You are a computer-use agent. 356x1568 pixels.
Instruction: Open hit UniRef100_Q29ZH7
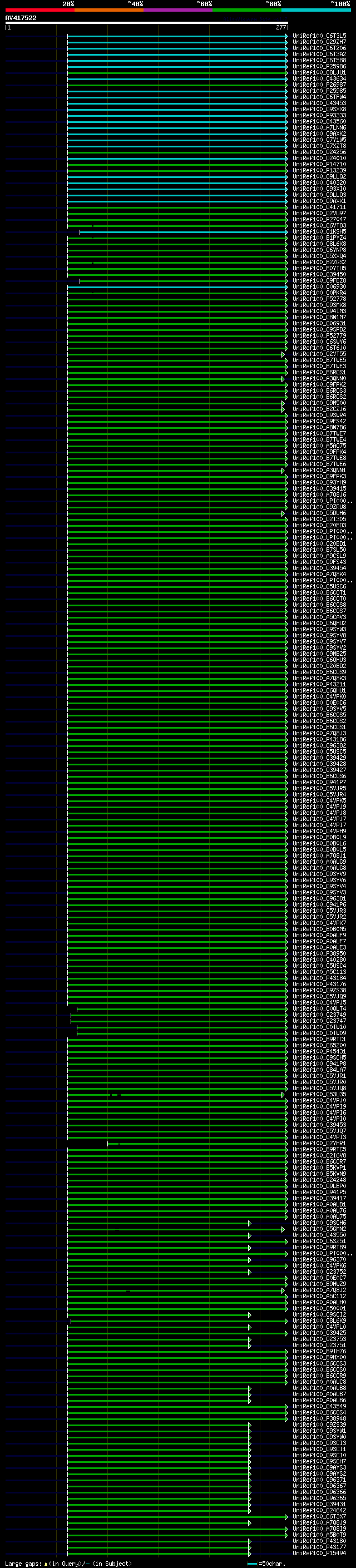click(x=319, y=42)
